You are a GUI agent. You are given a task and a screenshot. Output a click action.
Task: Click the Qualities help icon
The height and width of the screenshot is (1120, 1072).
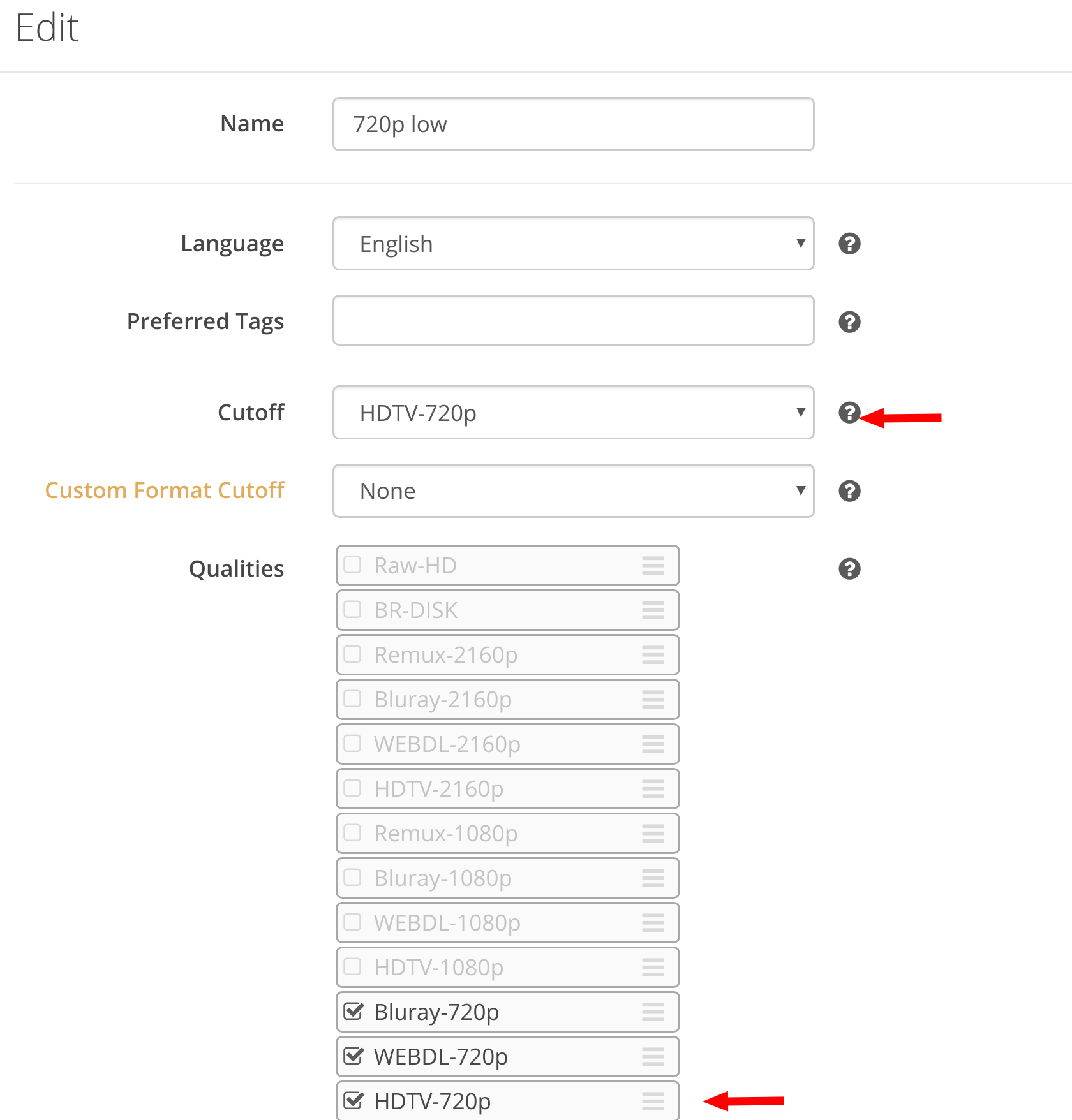(849, 568)
